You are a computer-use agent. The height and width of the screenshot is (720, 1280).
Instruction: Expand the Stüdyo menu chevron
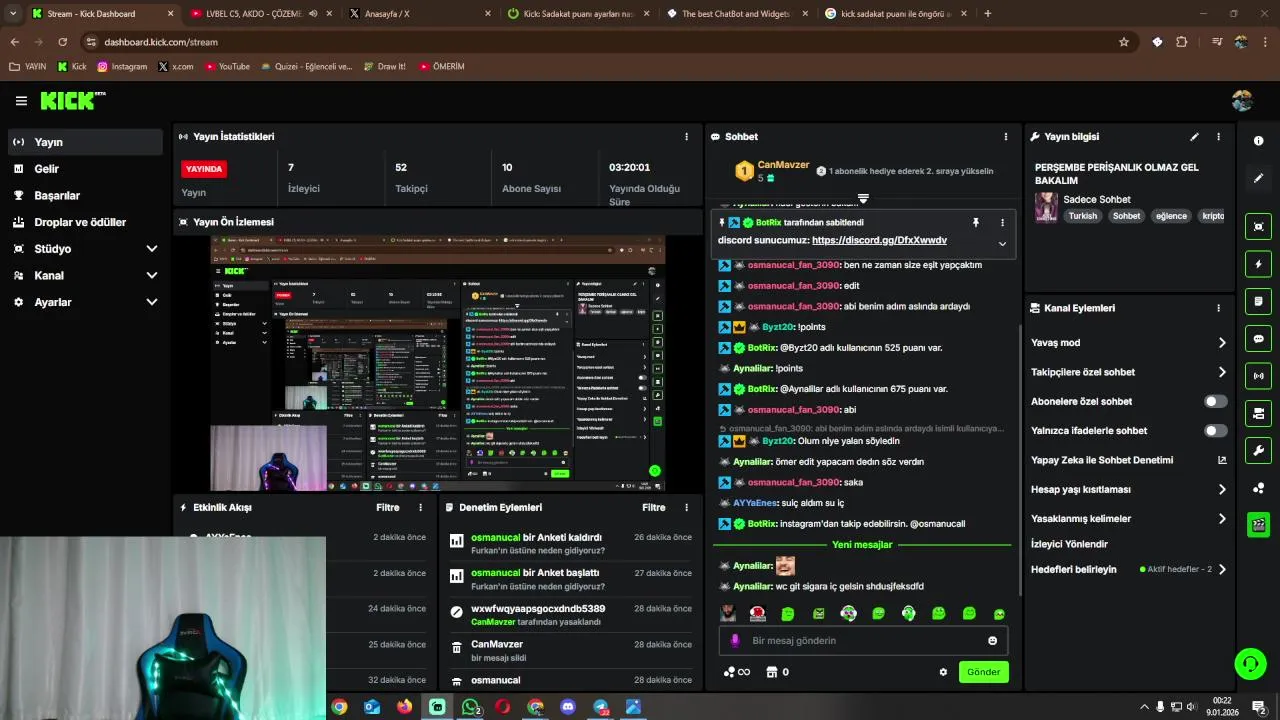click(152, 249)
